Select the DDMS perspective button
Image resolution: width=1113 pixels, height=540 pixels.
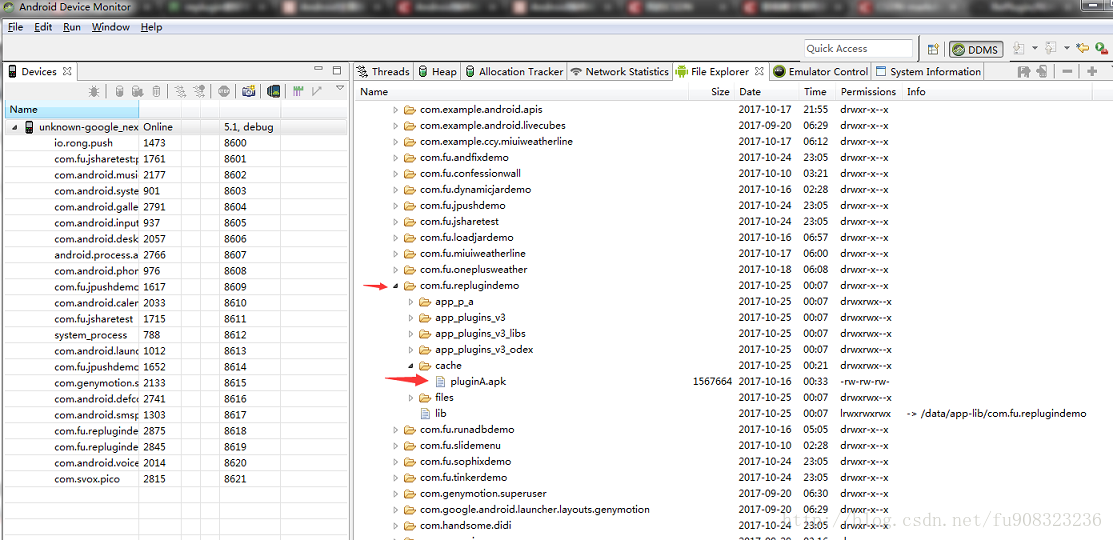click(976, 50)
